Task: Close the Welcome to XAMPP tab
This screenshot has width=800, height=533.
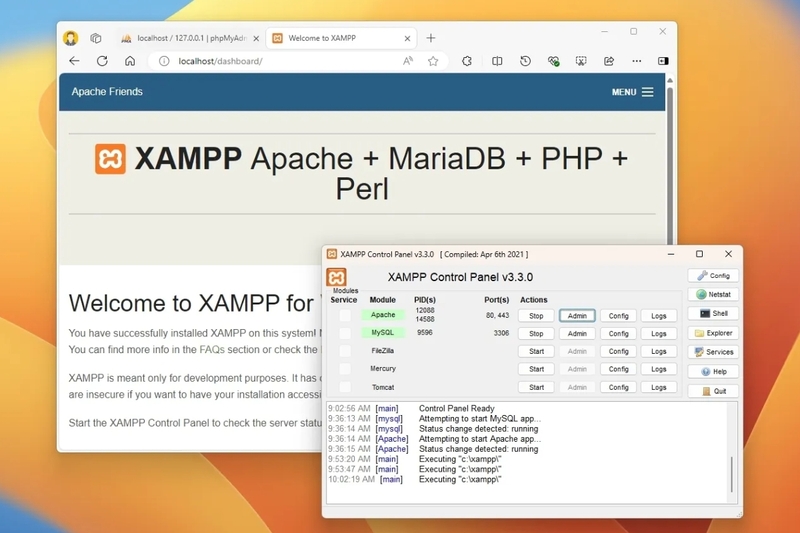Action: coord(407,38)
